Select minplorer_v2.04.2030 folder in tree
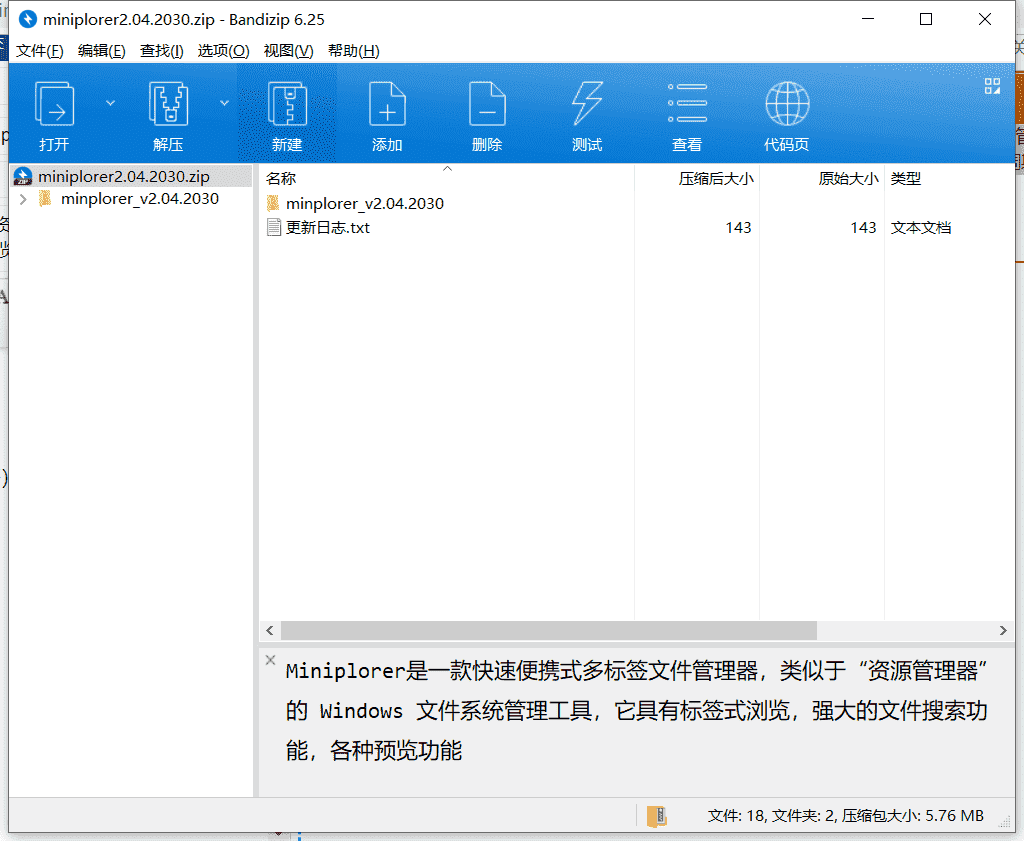Screen dimensions: 1024x841 140,198
